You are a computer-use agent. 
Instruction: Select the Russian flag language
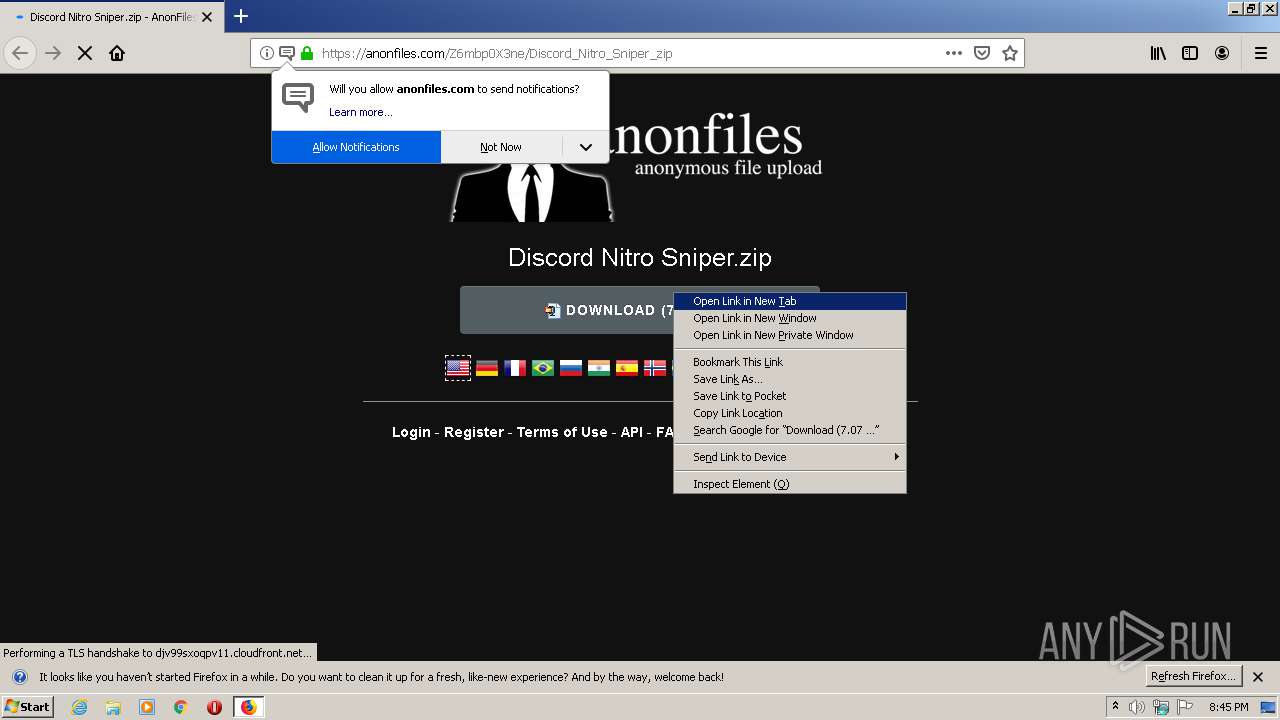coord(571,368)
